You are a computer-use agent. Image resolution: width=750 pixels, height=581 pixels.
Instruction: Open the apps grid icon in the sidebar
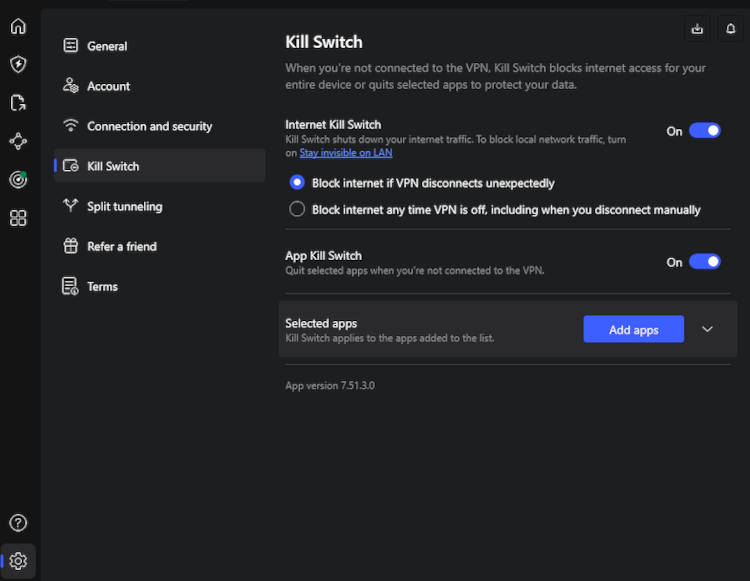[18, 218]
